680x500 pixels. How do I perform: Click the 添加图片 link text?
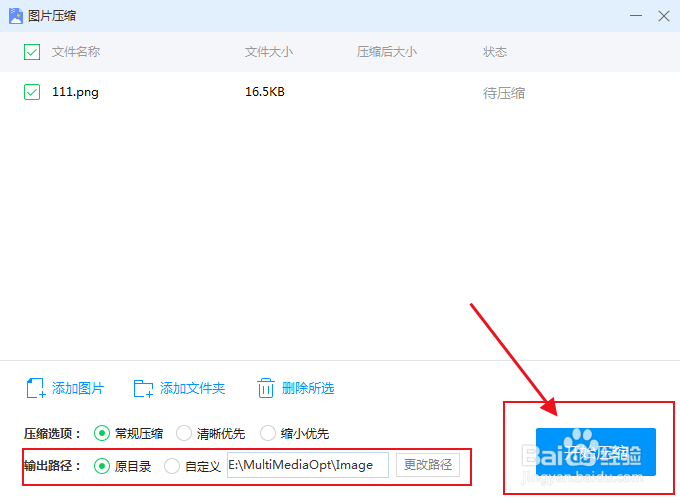78,388
